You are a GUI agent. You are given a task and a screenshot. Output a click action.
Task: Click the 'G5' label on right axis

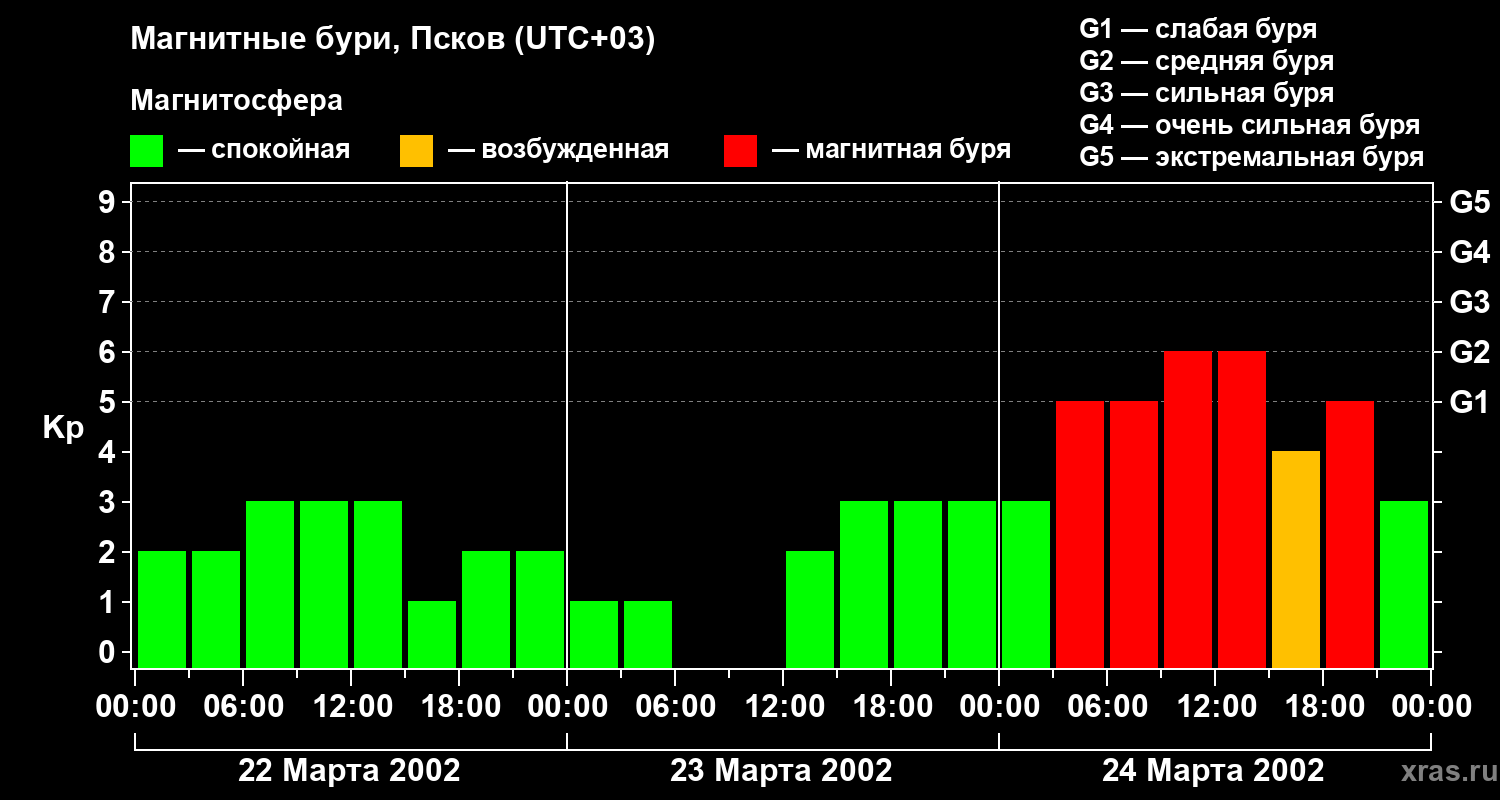(1469, 202)
